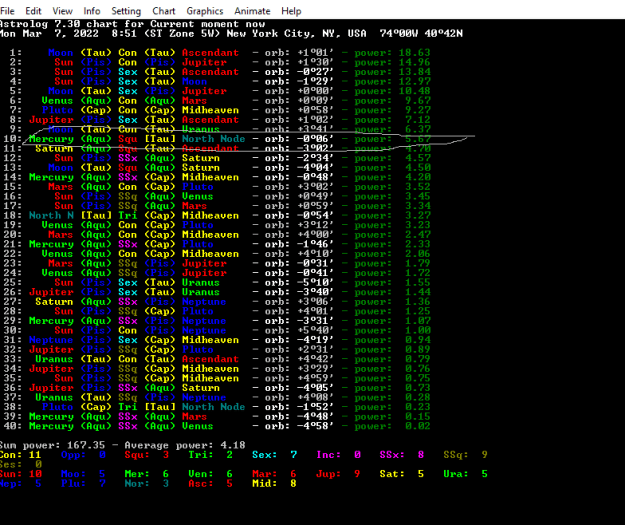Click row 20 Mars Con Midheaven
This screenshot has height=525, width=625.
point(217,234)
